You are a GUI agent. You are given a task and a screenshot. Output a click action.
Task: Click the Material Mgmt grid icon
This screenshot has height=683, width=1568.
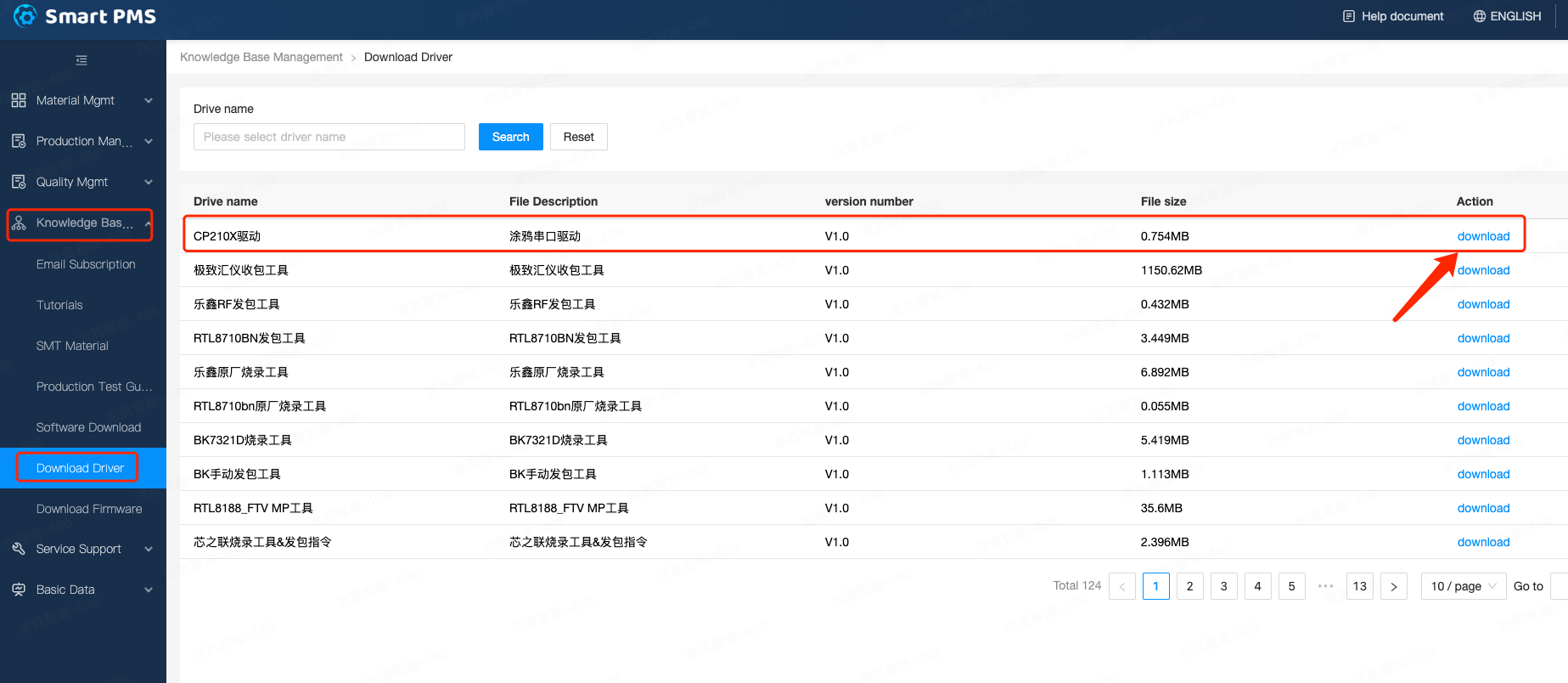(x=19, y=100)
